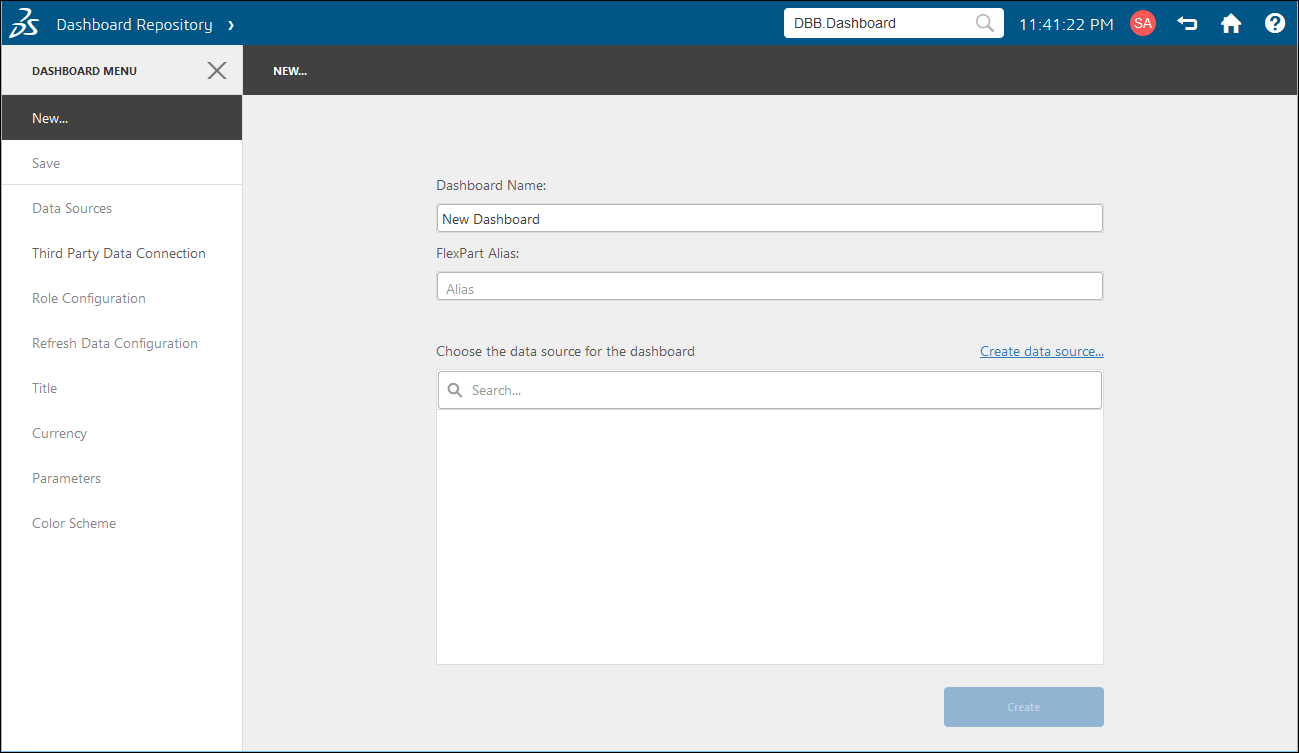
Task: Open the Help question mark icon
Action: tap(1274, 23)
